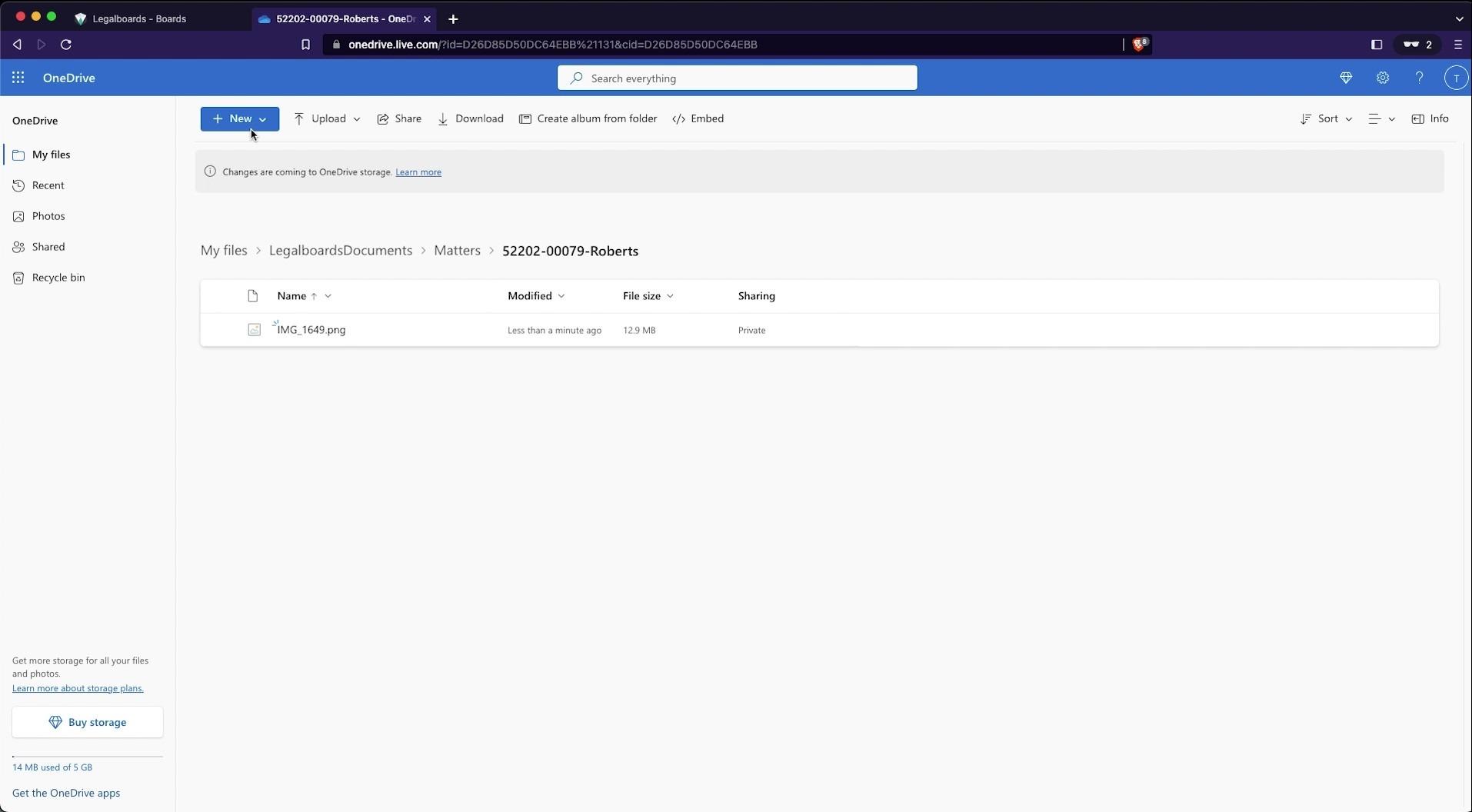Viewport: 1472px width, 812px height.
Task: Open the account profile avatar
Action: click(1455, 78)
